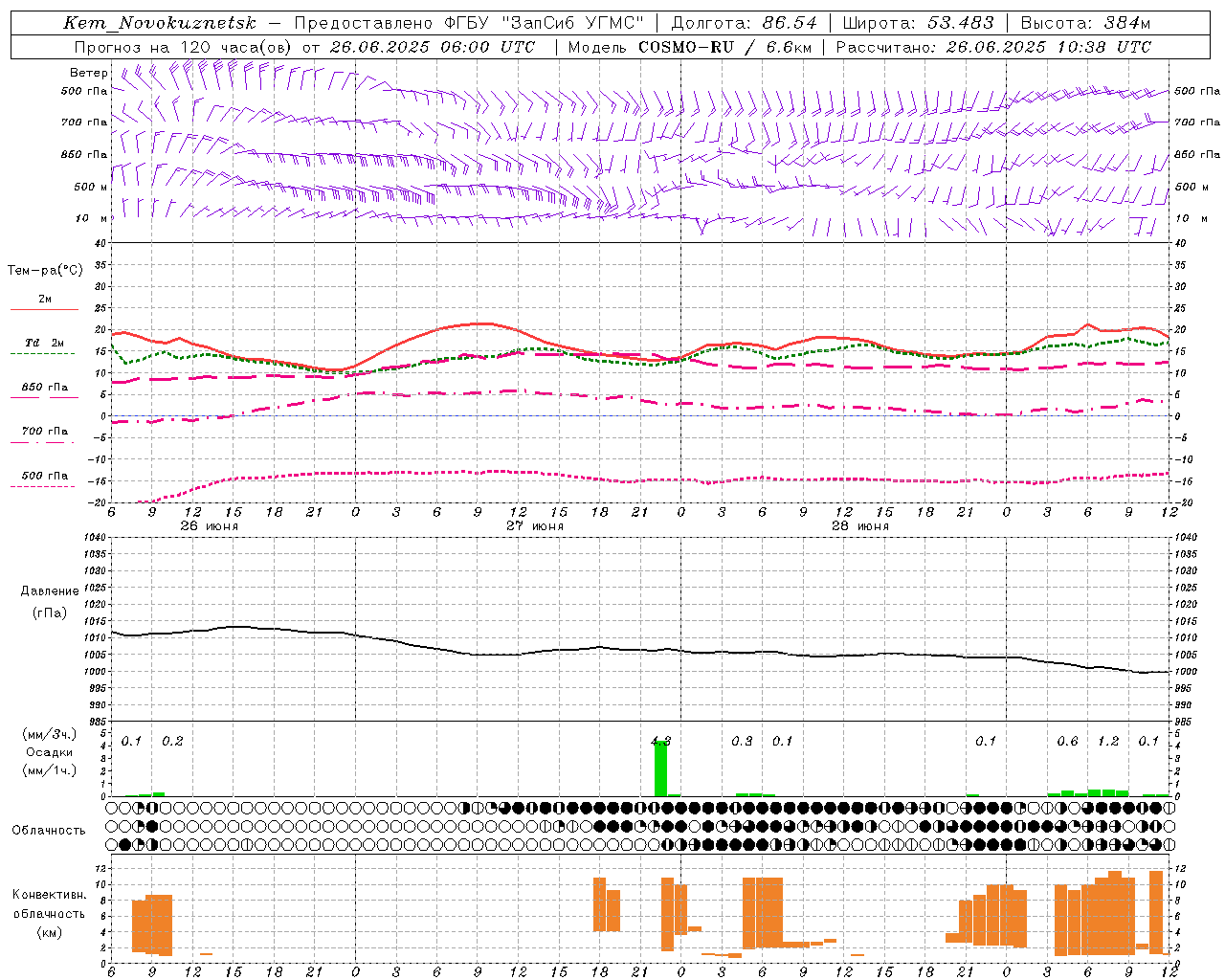Screen dimensions: 1225x980
Task: Click the 700 гПа label in temperature legend
Action: click(x=44, y=431)
